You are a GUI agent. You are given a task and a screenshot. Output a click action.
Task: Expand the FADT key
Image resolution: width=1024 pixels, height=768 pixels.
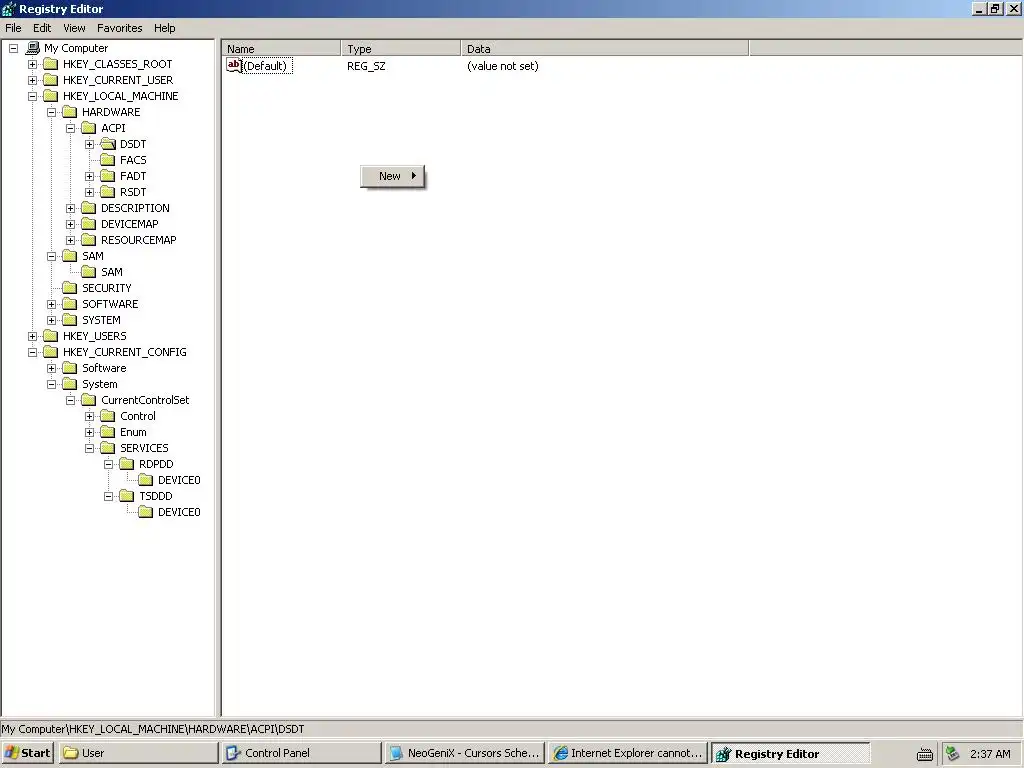click(x=89, y=176)
